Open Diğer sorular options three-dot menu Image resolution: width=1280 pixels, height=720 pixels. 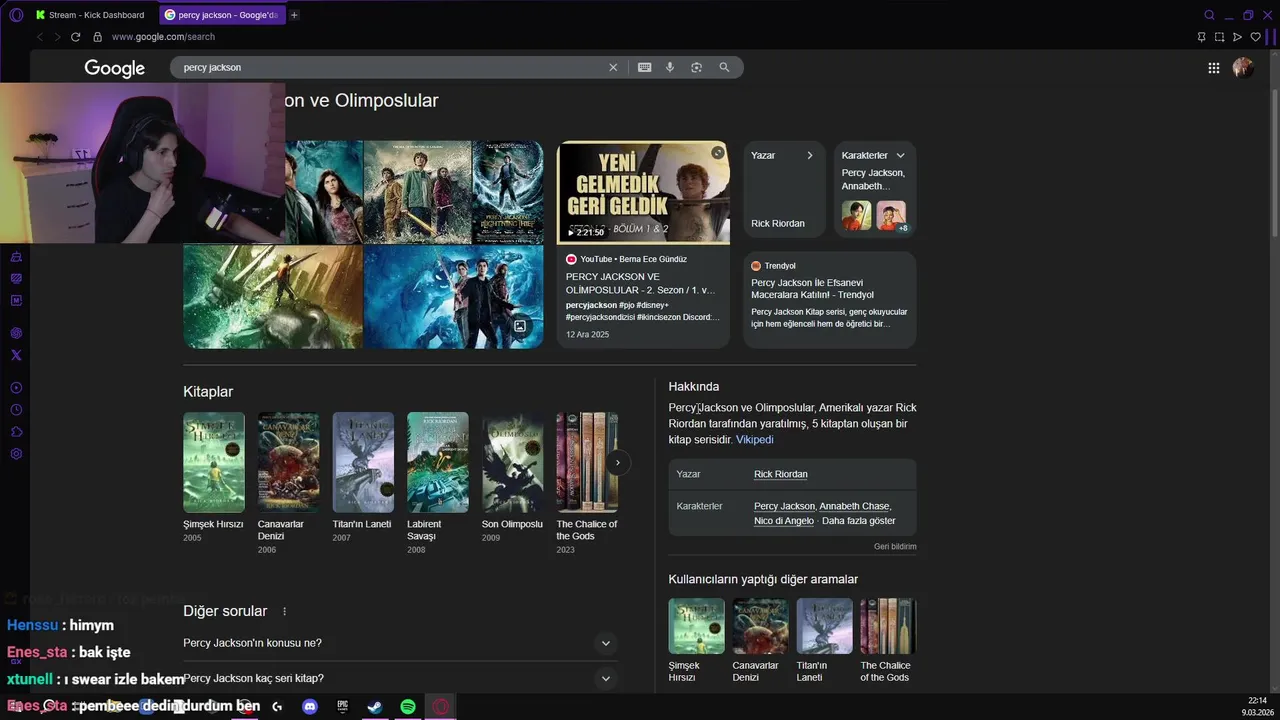[284, 611]
